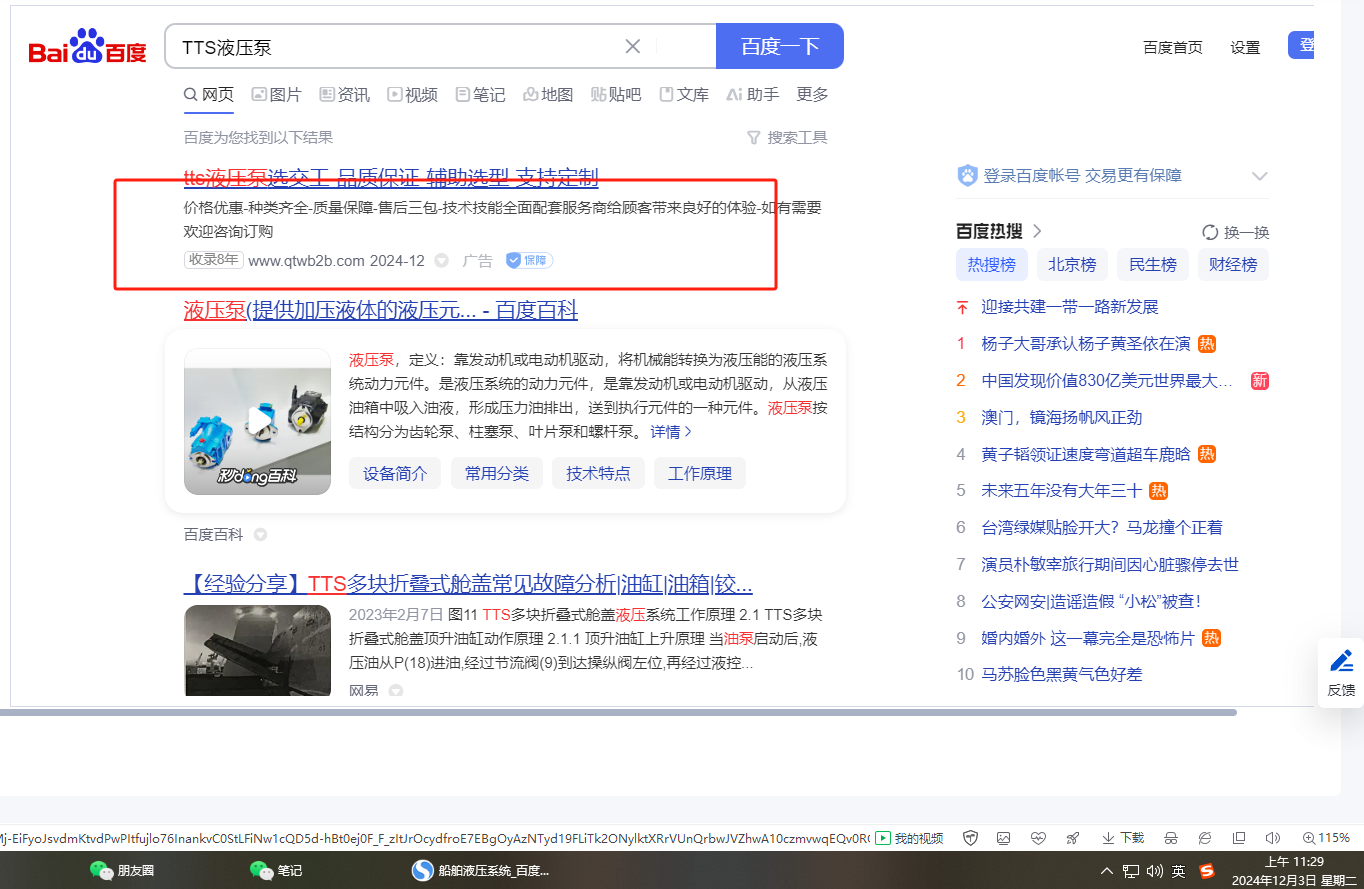The image size is (1364, 889).
Task: Click the shield security icon in status bar
Action: tap(969, 838)
